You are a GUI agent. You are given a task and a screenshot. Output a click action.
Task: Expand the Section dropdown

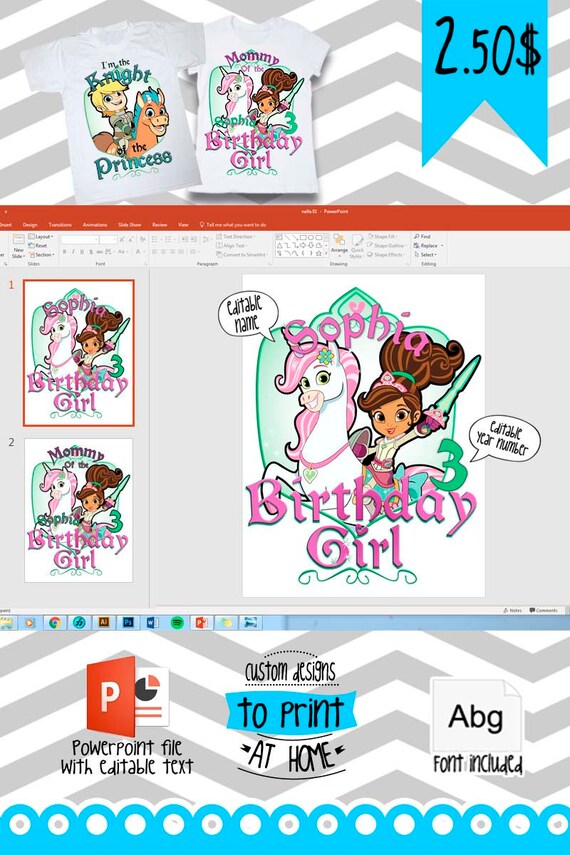point(43,255)
